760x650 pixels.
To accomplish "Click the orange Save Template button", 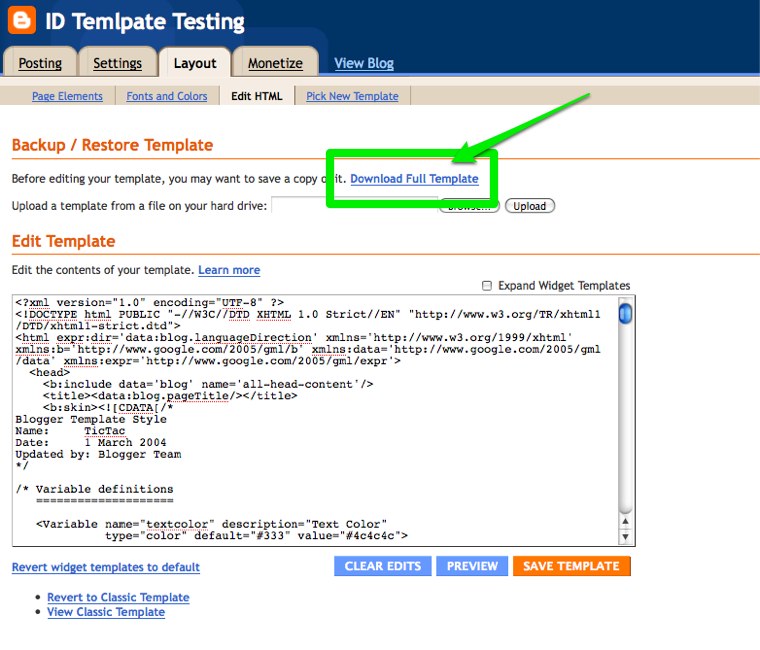I will [x=571, y=566].
